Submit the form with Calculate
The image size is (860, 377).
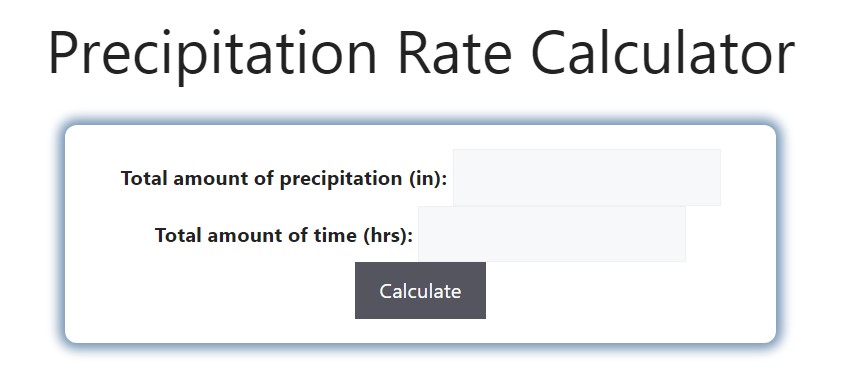[x=420, y=290]
